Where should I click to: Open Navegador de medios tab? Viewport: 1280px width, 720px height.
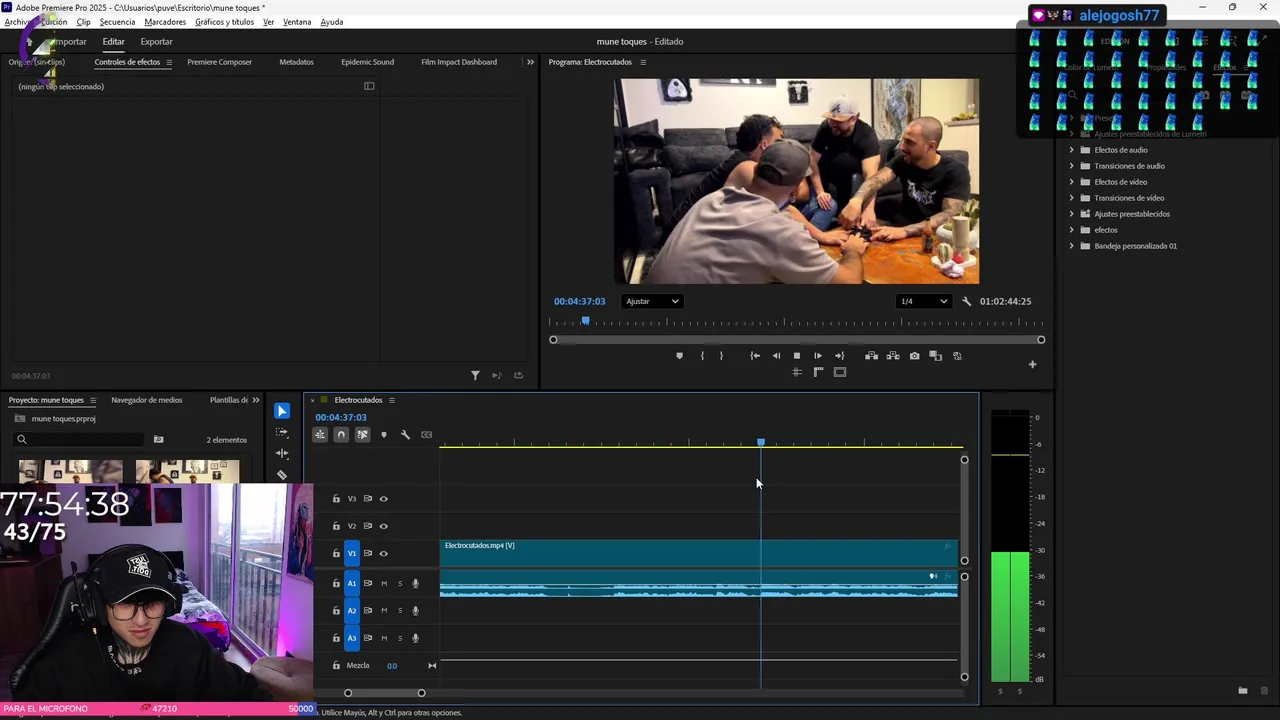click(x=147, y=400)
